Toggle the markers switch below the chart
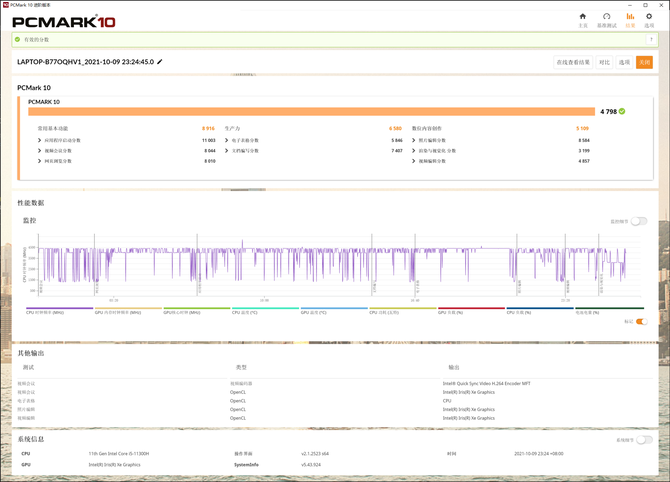 tap(641, 322)
